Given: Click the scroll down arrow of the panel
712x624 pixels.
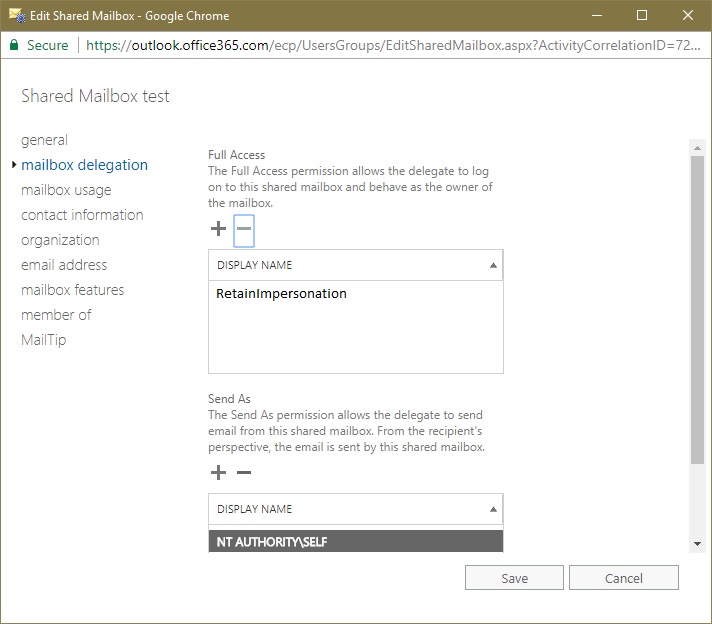Looking at the screenshot, I should point(697,544).
